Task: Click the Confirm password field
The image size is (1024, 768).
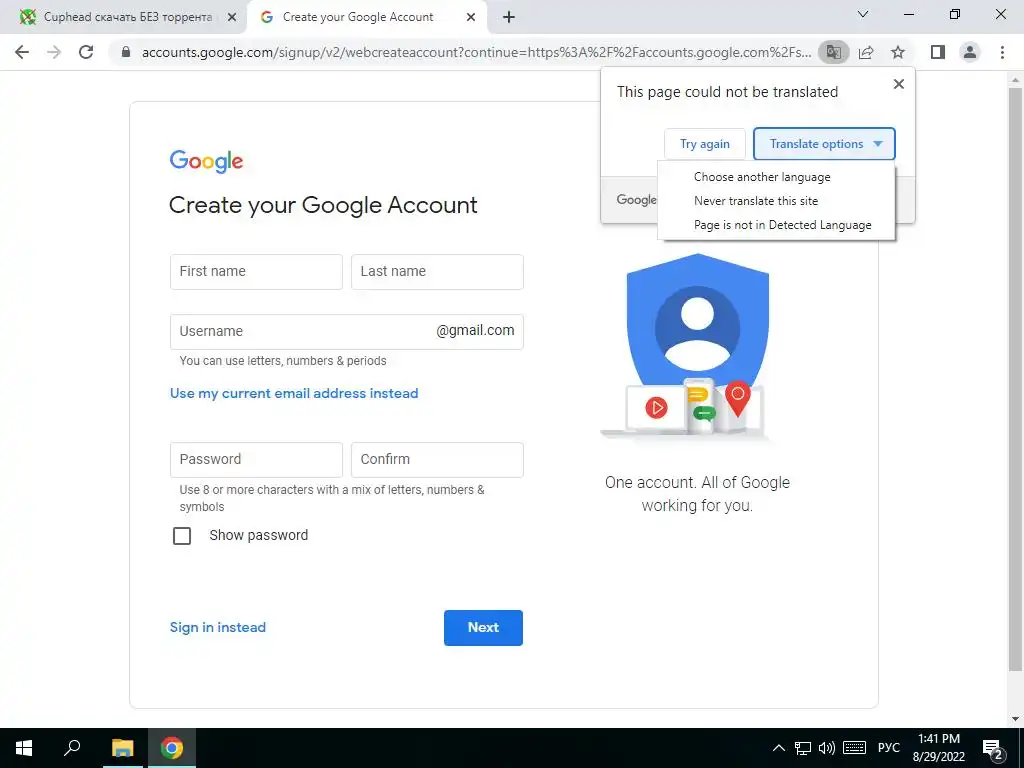Action: tap(437, 460)
